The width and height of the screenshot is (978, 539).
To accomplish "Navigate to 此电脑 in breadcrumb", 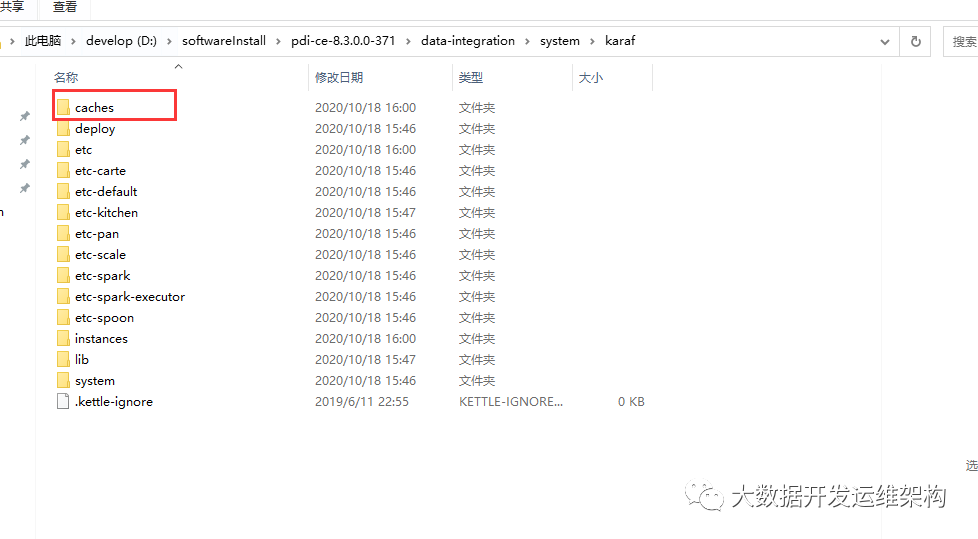I will [43, 41].
